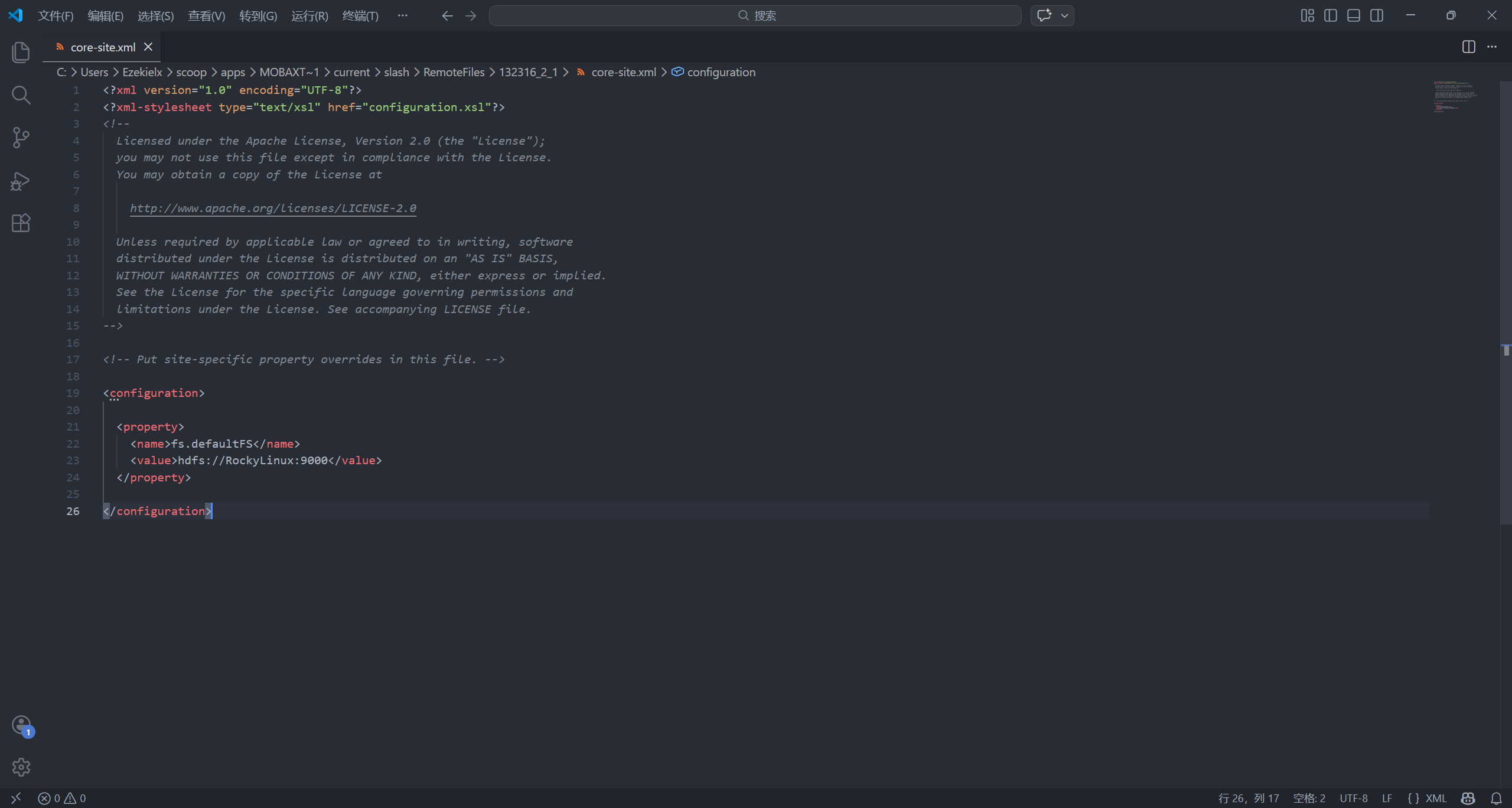Select the Ezekielx breadcrumb segment
The image size is (1512, 808).
pos(142,72)
